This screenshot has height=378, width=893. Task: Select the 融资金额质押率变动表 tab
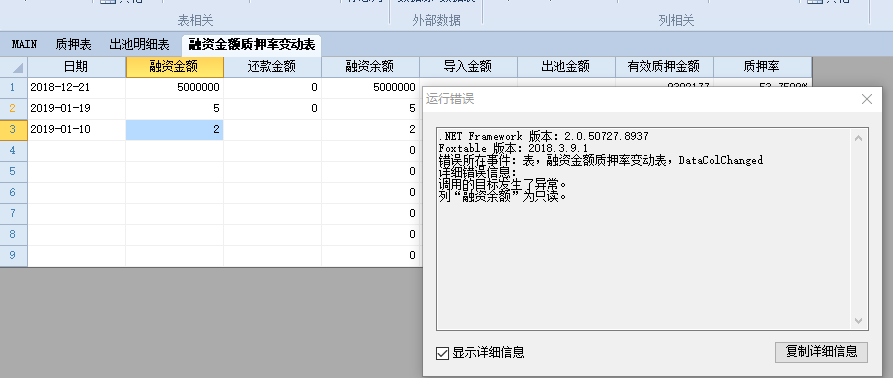(x=252, y=45)
